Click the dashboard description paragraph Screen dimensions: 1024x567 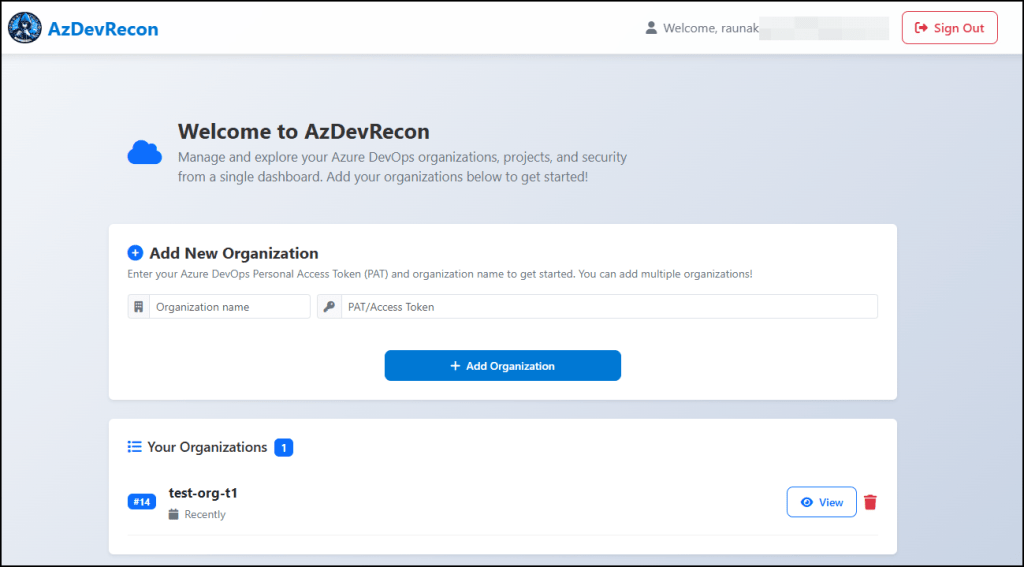tap(402, 167)
